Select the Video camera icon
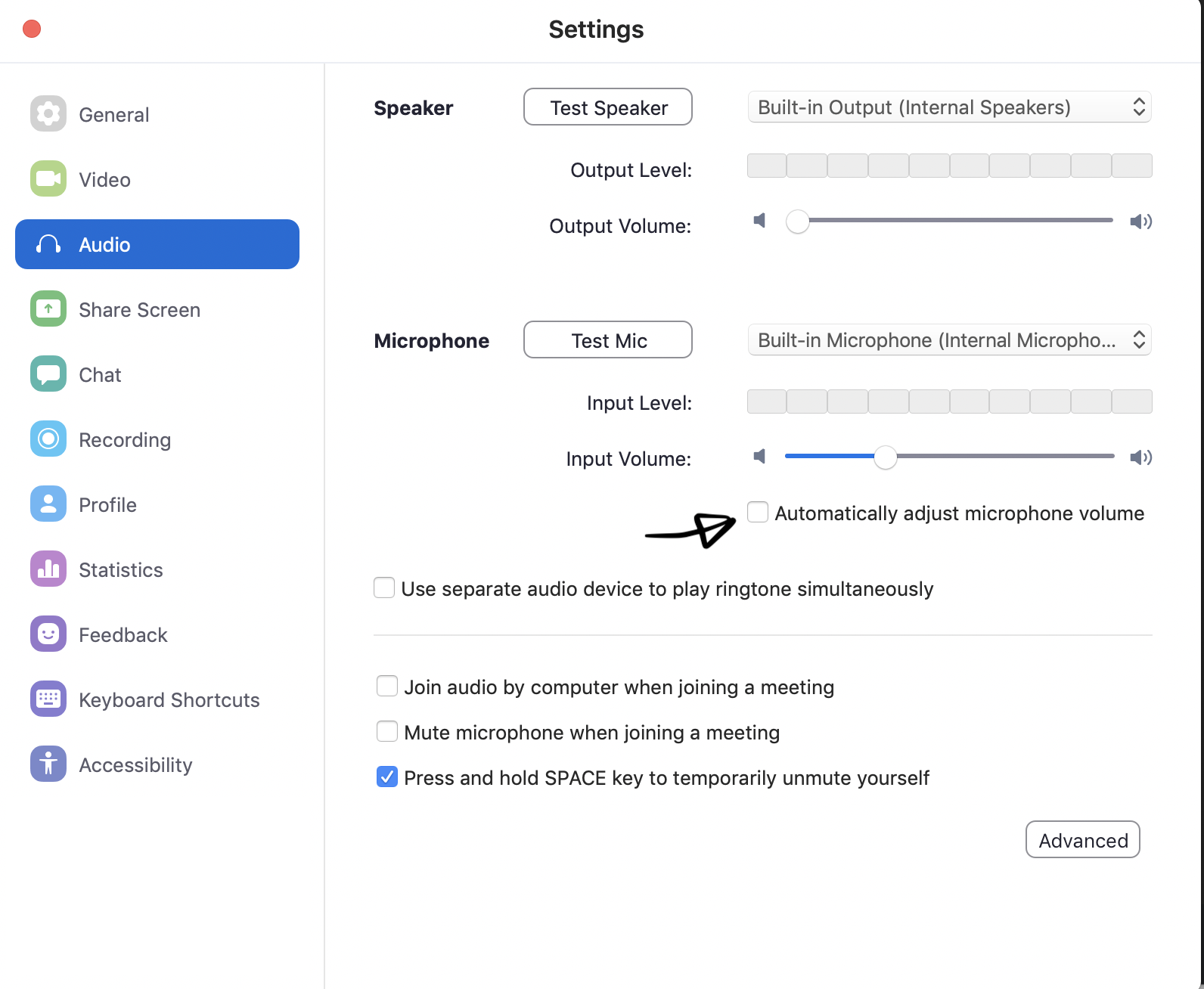This screenshot has width=1204, height=989. 48,179
